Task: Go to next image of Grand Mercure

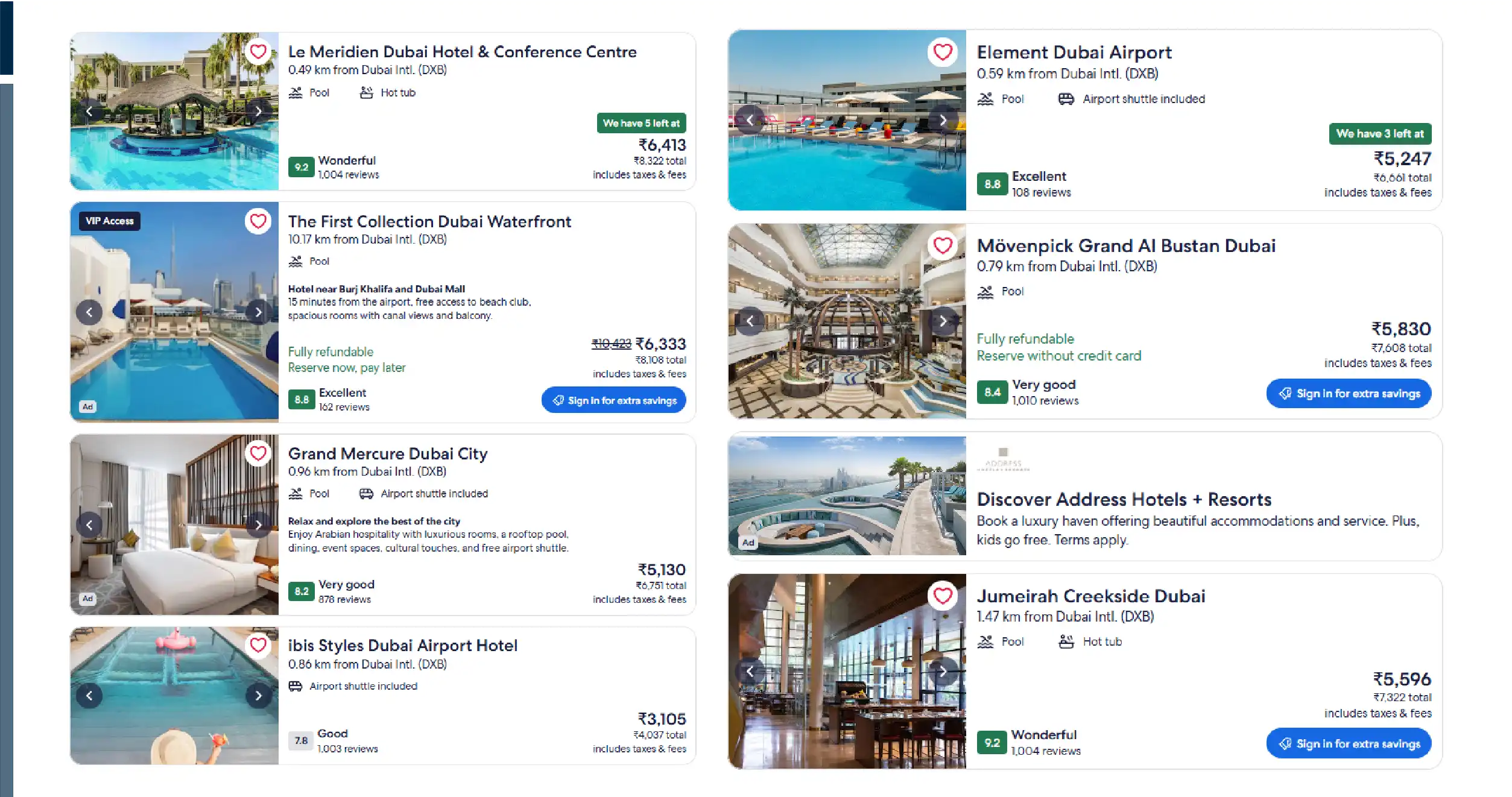Action: coord(258,525)
